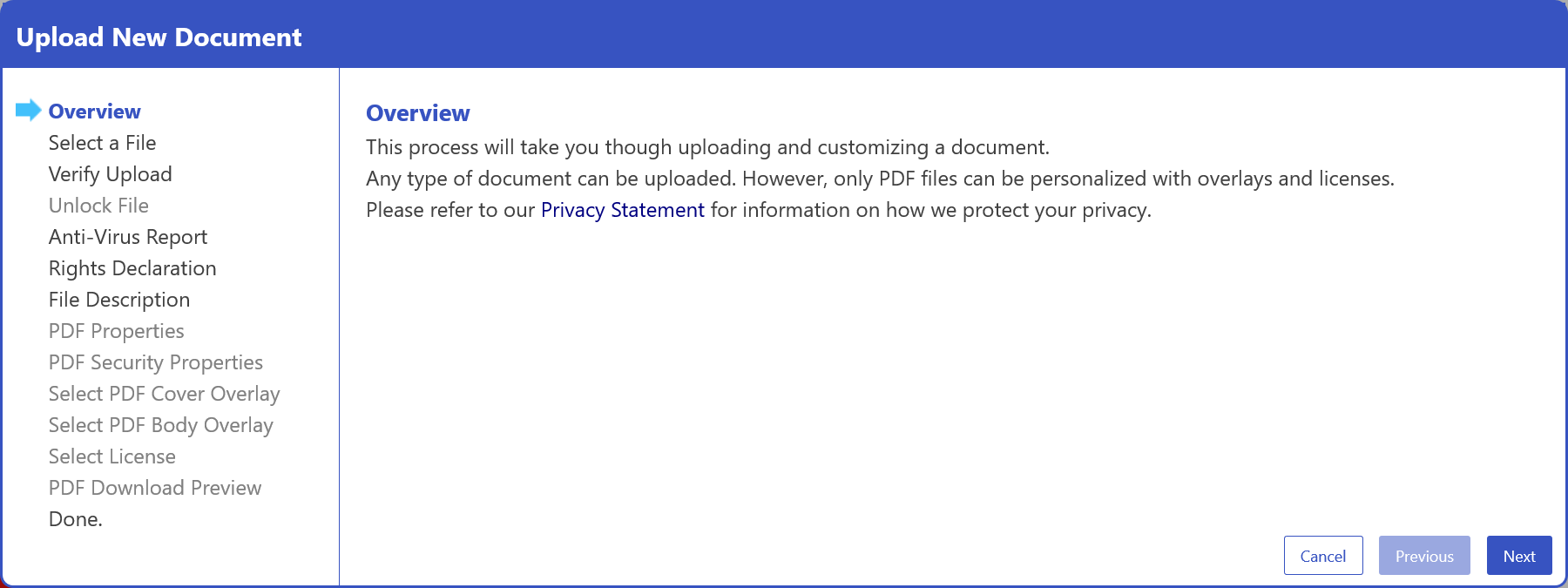Viewport: 1568px width, 588px height.
Task: Select the Unlock File step
Action: 98,205
